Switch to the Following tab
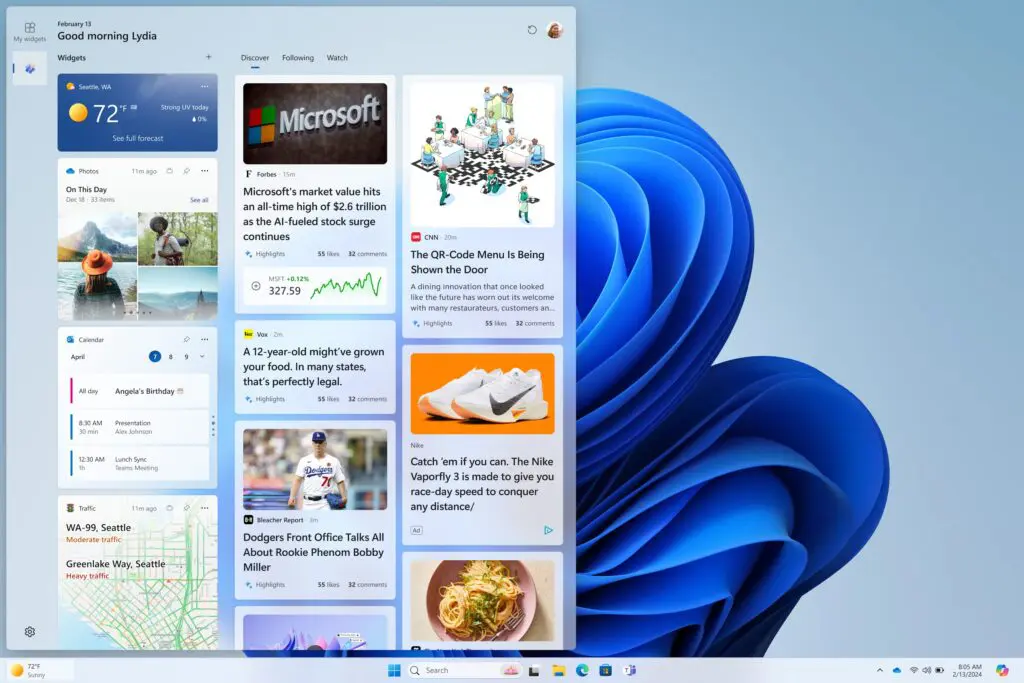The image size is (1024, 683). (x=298, y=57)
